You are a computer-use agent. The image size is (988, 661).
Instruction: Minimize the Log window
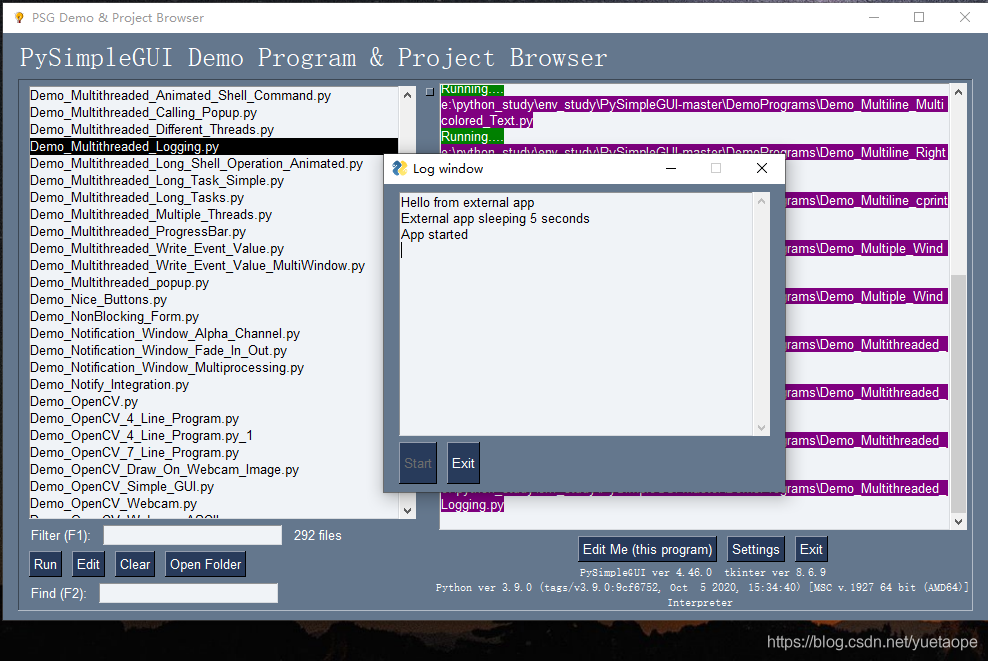click(x=670, y=168)
